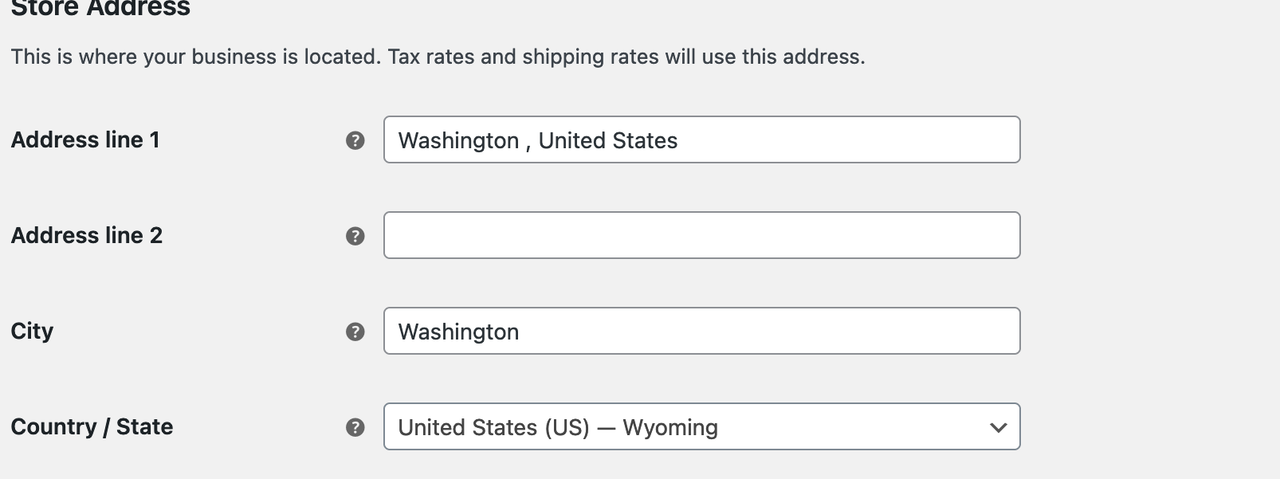Select the 'United States (US) — Wyoming' value

pos(557,428)
